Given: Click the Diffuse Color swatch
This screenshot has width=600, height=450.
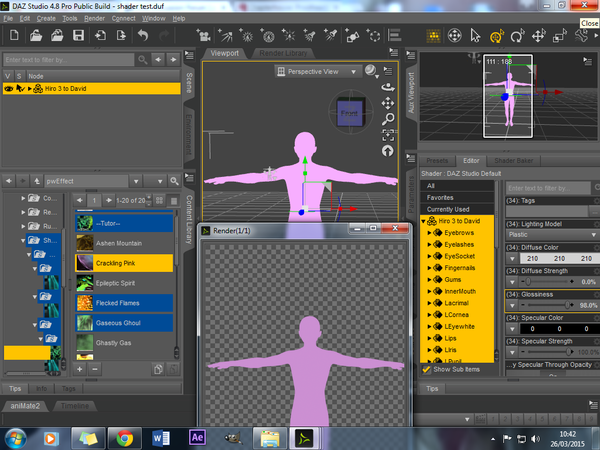Looking at the screenshot, I should point(559,259).
